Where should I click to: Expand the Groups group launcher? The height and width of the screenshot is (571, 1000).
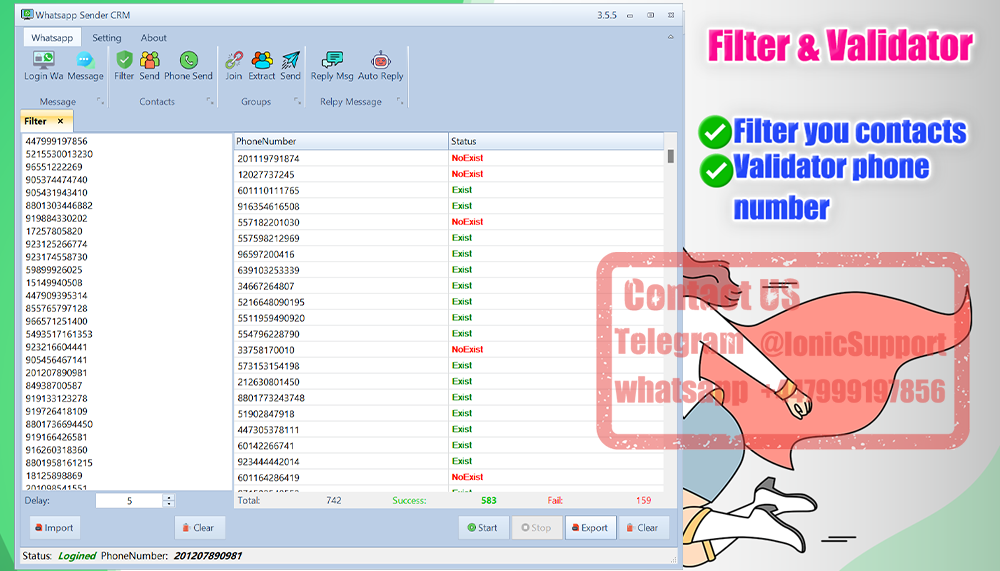pyautogui.click(x=297, y=101)
